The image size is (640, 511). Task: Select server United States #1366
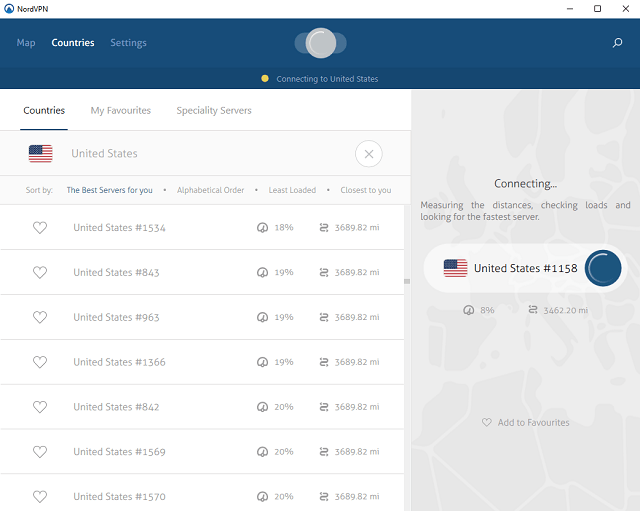(202, 362)
